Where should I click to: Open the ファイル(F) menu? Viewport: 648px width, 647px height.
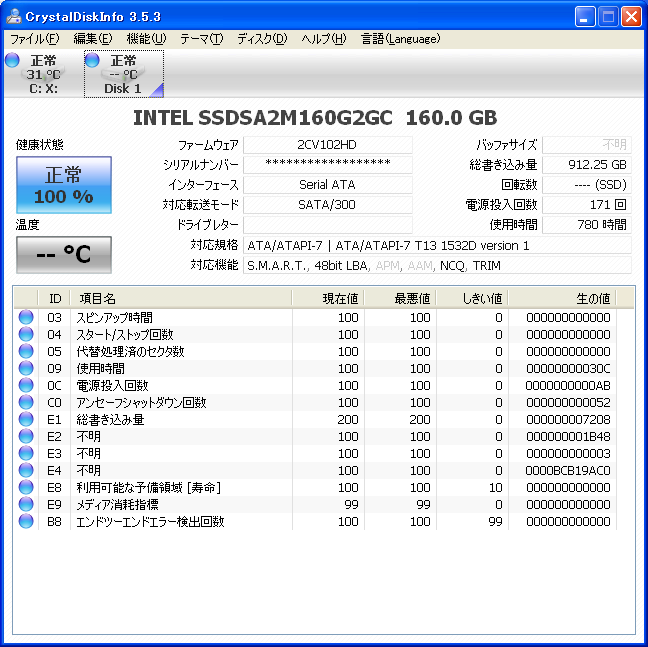click(35, 39)
